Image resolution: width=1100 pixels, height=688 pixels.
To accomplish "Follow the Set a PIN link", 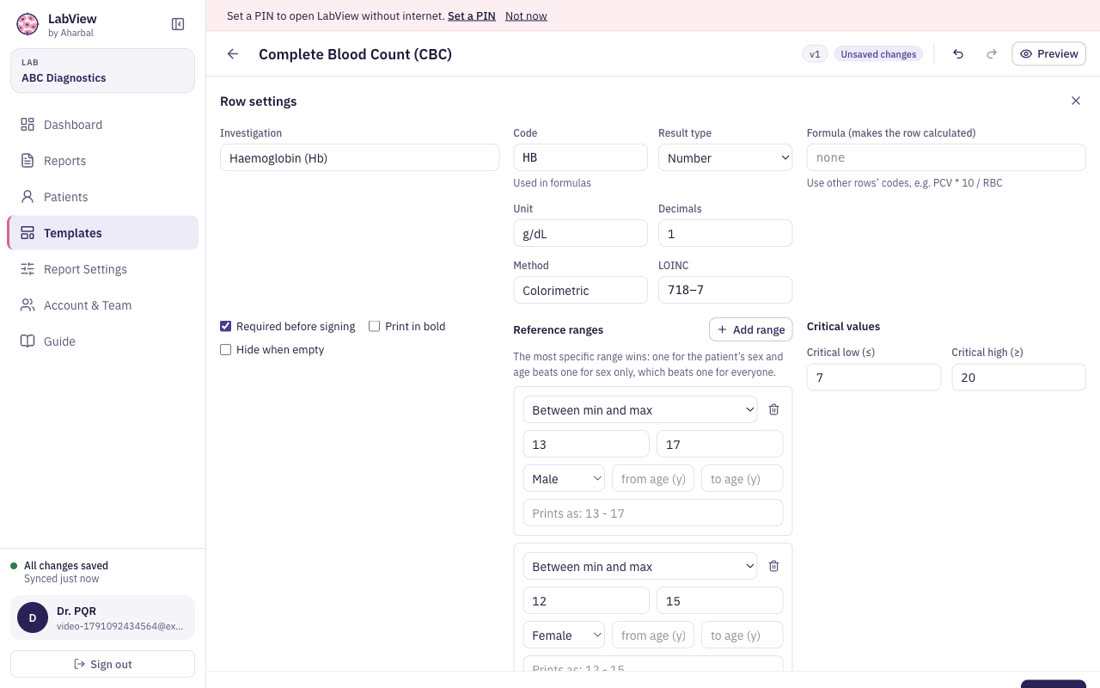I will [x=471, y=15].
